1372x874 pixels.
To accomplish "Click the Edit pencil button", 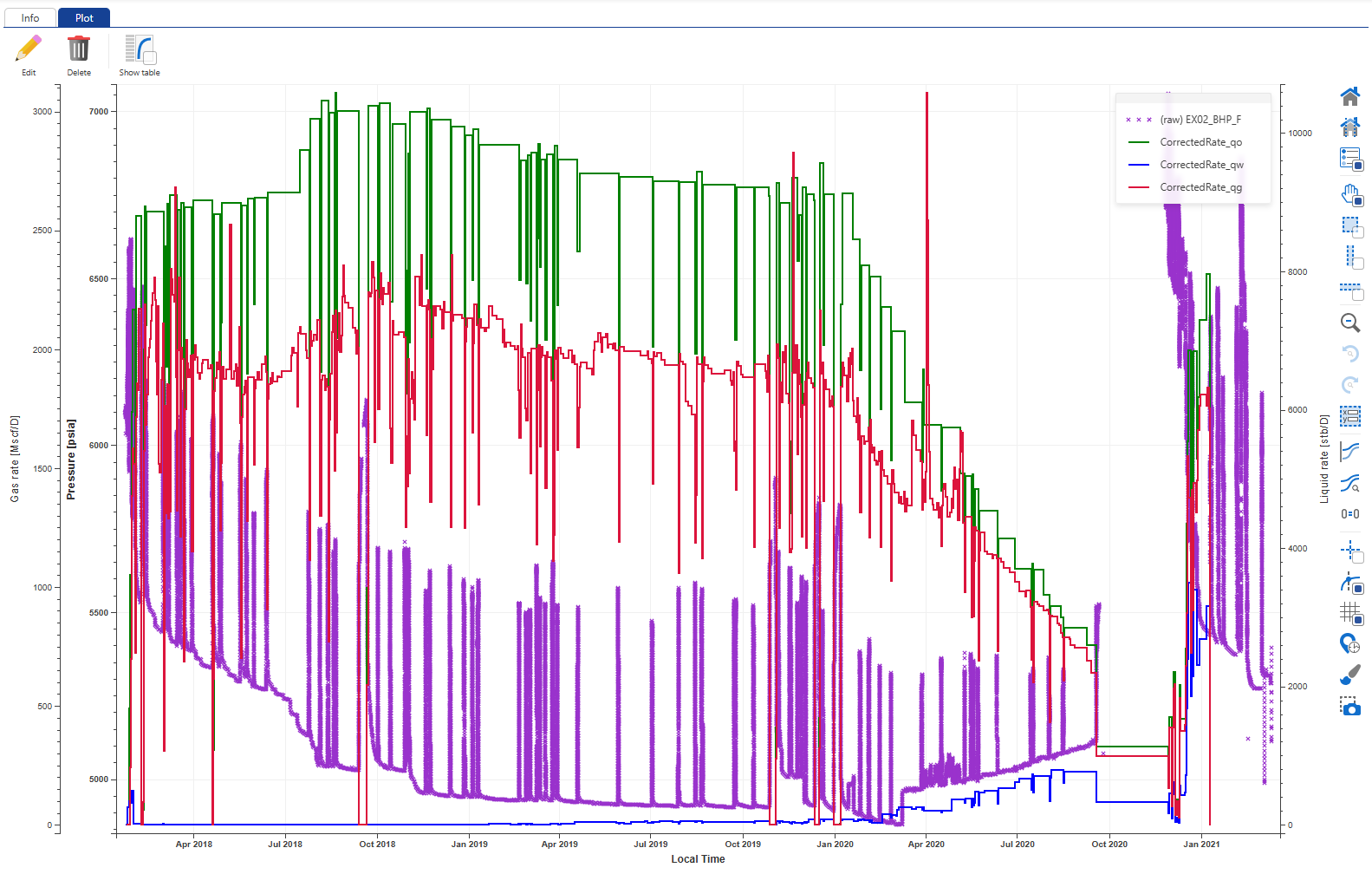I will click(x=29, y=55).
